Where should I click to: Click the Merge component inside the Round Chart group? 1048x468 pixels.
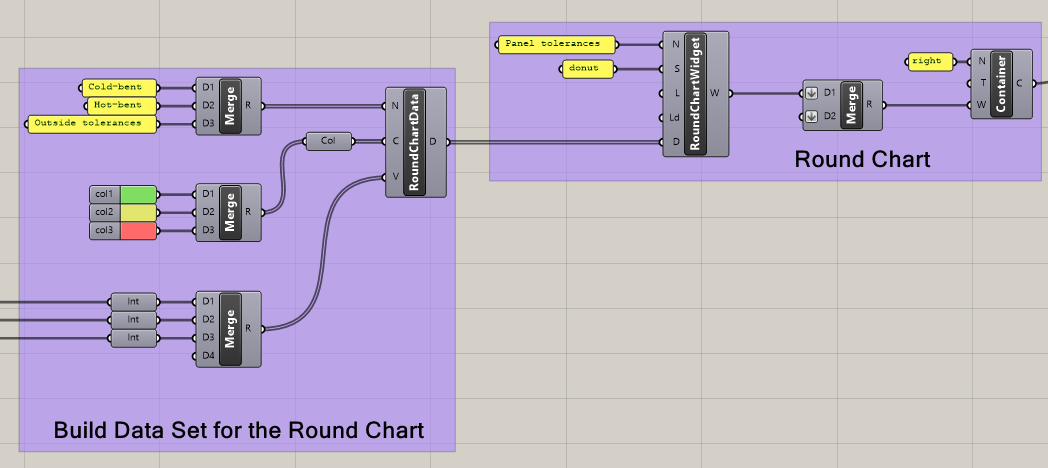851,104
